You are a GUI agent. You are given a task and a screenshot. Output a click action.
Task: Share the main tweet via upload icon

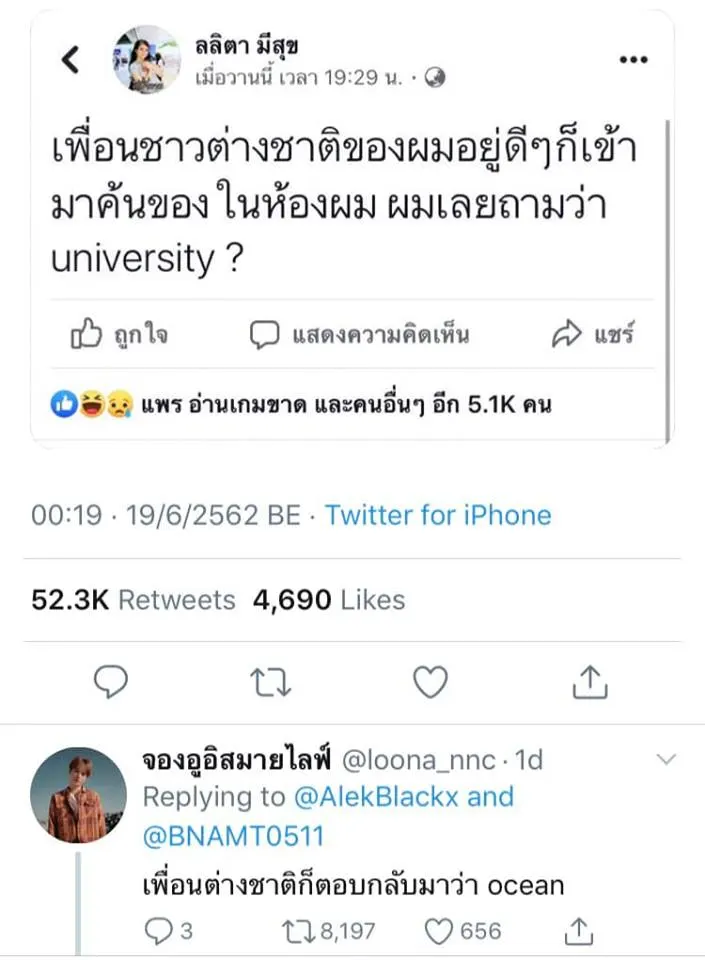point(591,682)
